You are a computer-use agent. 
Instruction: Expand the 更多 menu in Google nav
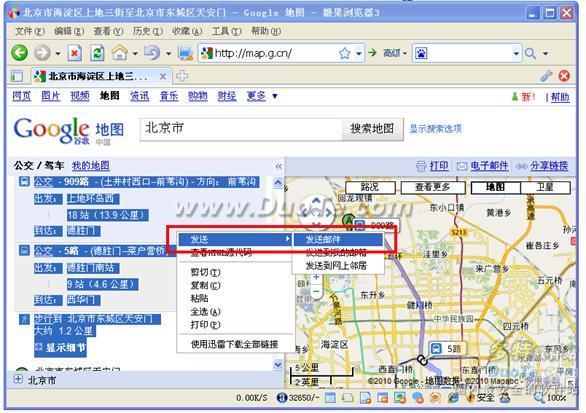click(x=262, y=96)
